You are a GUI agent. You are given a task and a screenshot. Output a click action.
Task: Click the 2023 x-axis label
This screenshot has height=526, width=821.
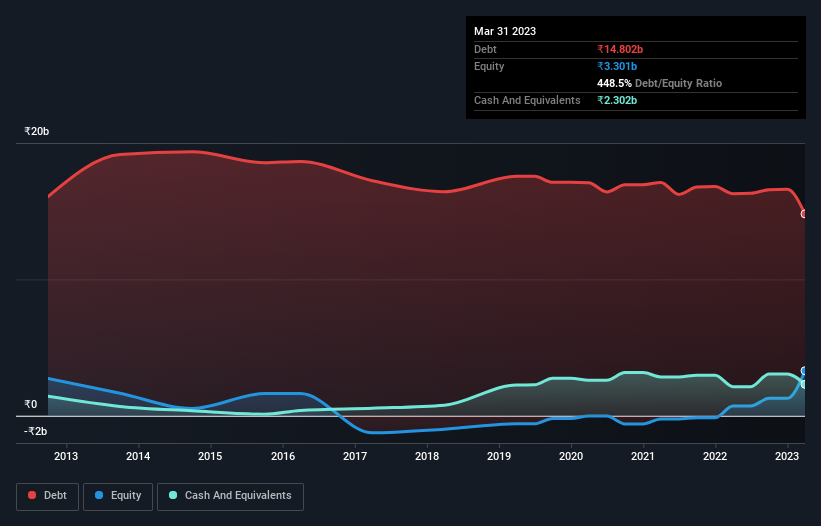787,456
